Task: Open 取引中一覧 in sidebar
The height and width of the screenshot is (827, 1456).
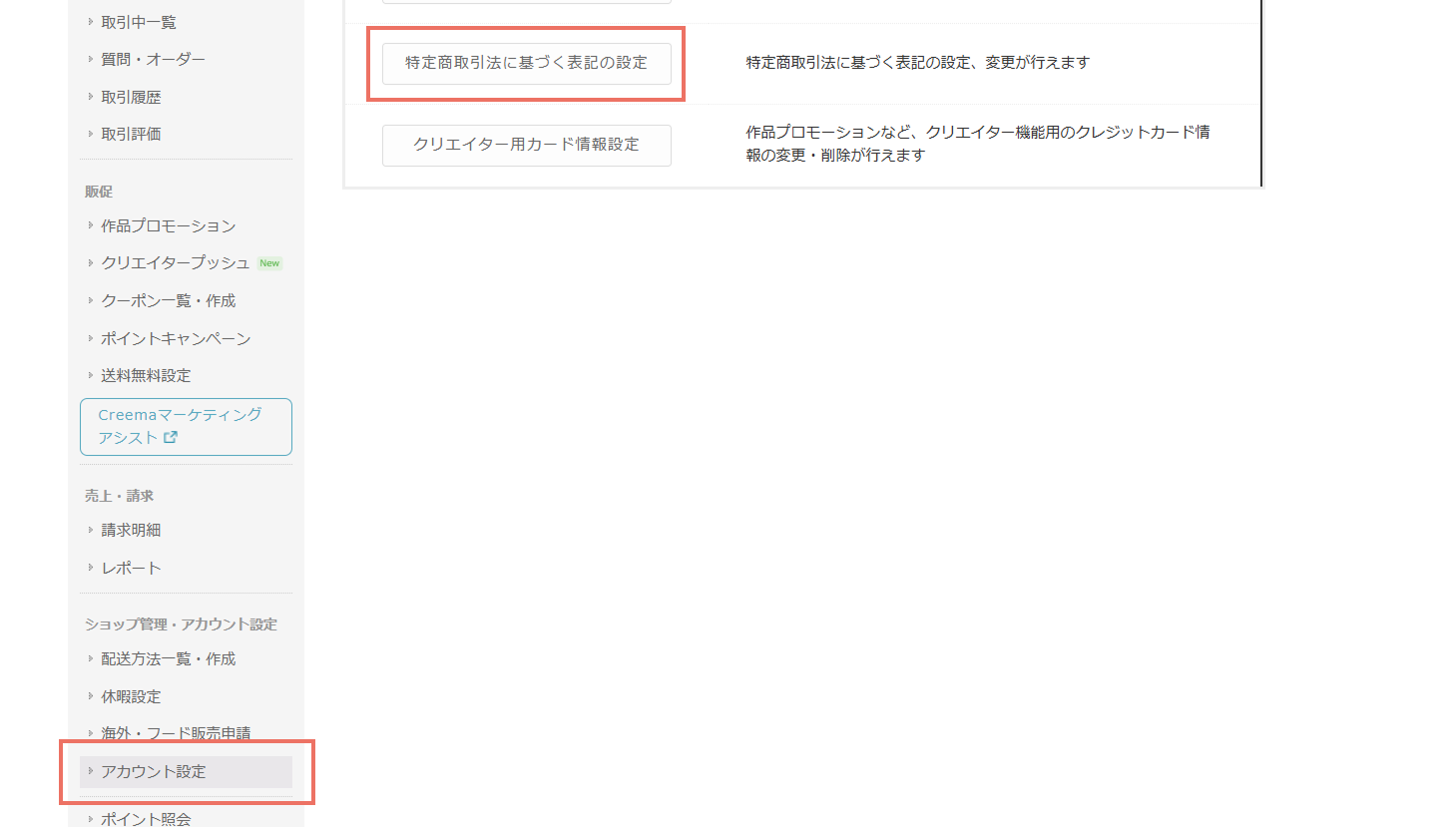Action: pyautogui.click(x=138, y=22)
